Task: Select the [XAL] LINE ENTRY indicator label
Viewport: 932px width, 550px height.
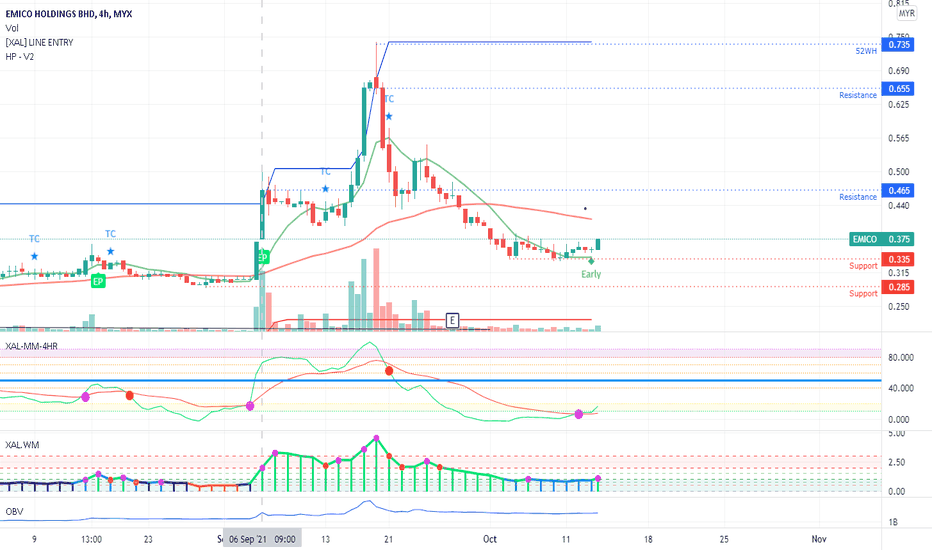Action: click(x=39, y=42)
